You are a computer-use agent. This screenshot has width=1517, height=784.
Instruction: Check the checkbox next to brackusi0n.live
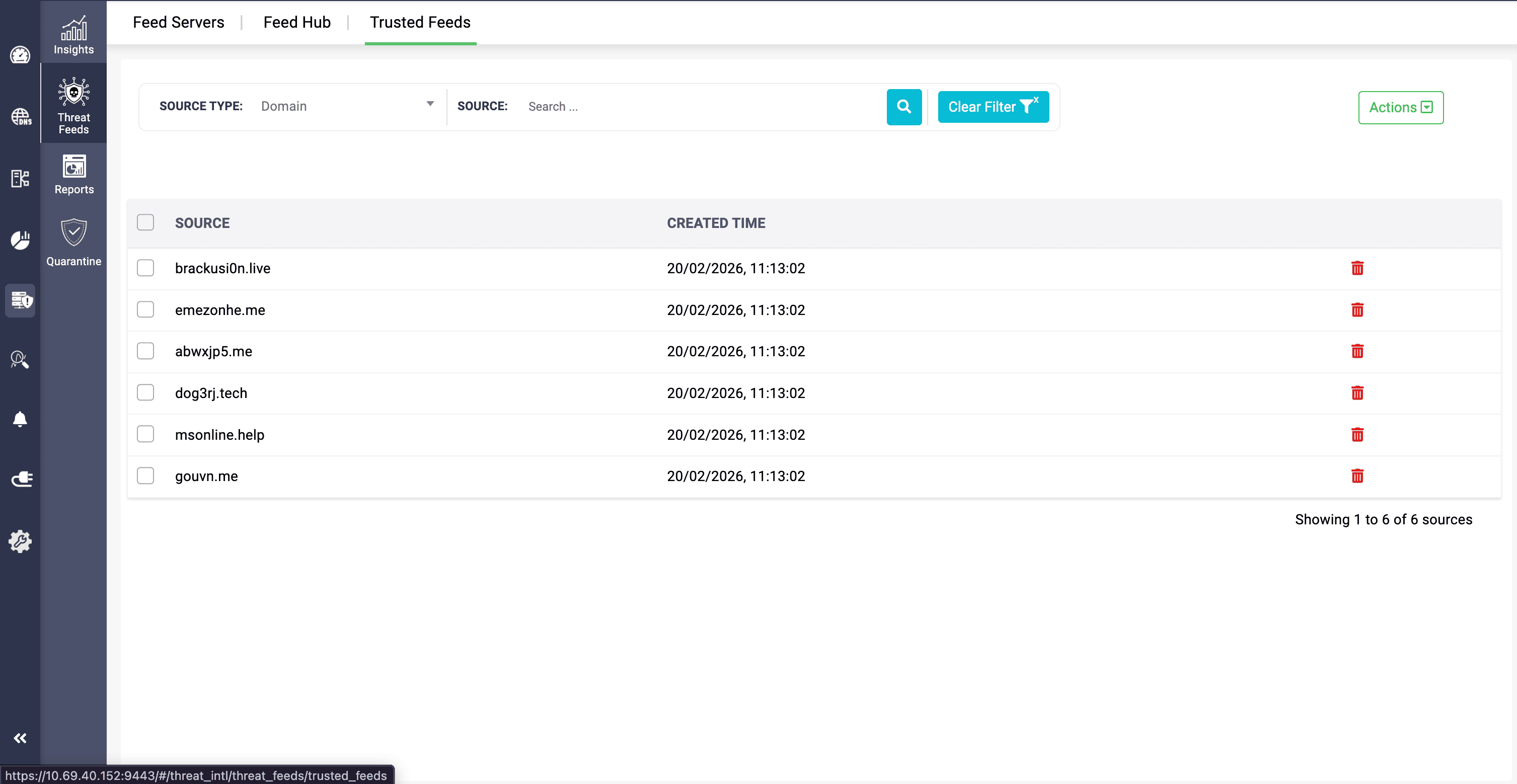tap(145, 268)
